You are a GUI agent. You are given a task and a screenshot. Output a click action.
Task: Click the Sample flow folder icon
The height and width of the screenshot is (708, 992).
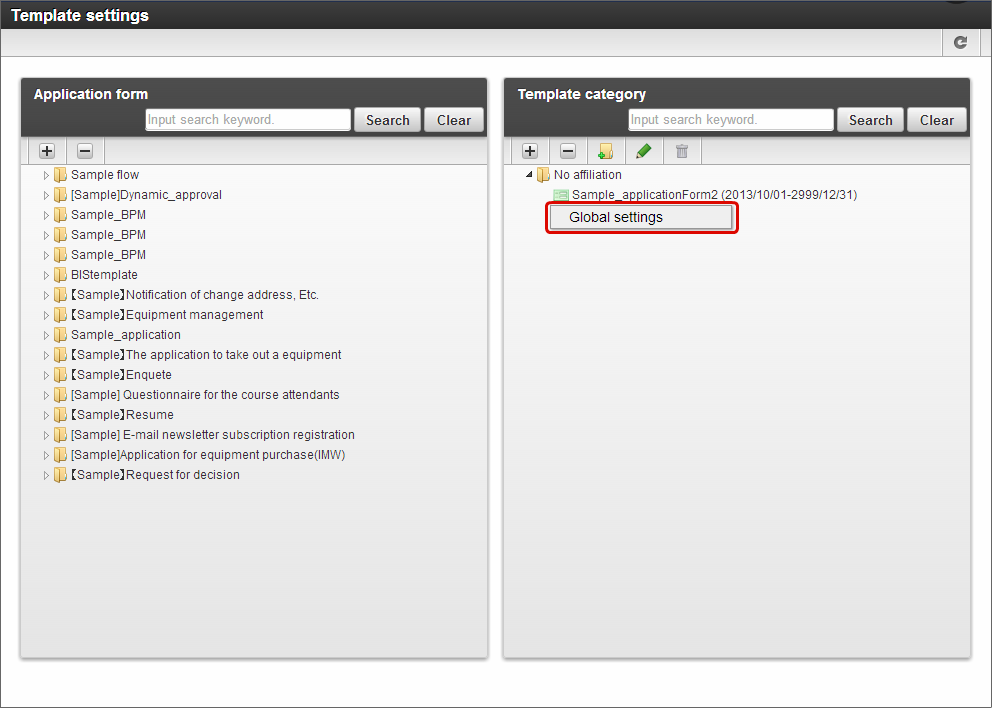60,175
